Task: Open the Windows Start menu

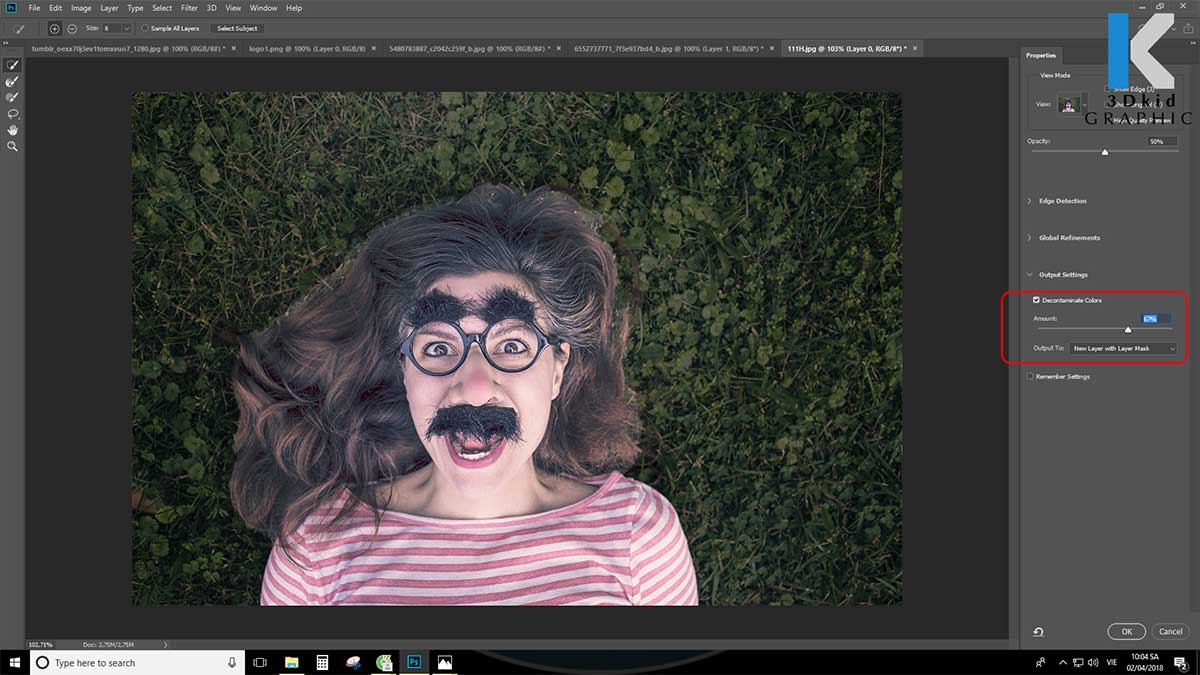Action: (15, 662)
